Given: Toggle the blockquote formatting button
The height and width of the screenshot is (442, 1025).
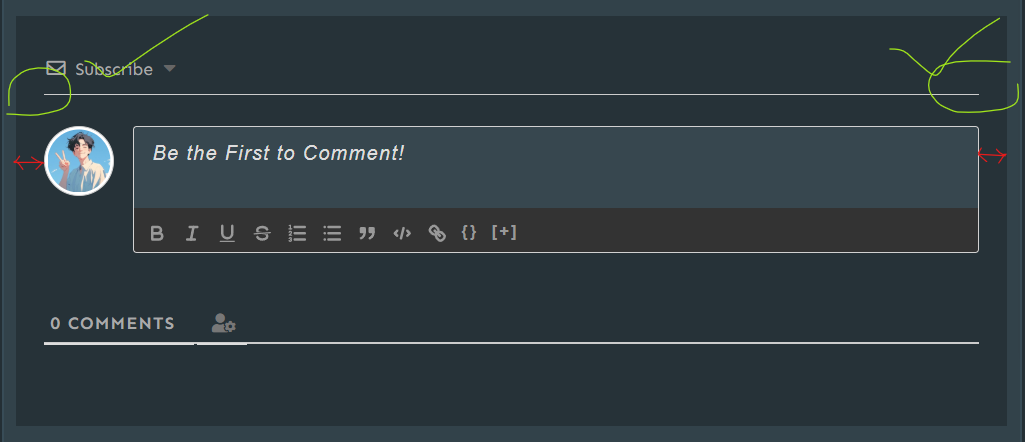Looking at the screenshot, I should click(x=367, y=233).
